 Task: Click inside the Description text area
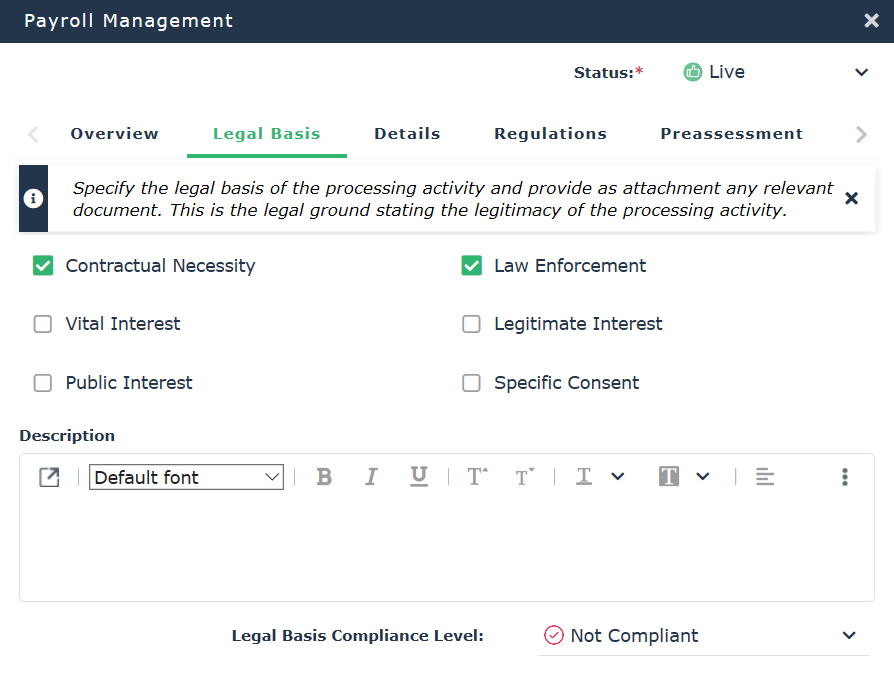pos(446,550)
